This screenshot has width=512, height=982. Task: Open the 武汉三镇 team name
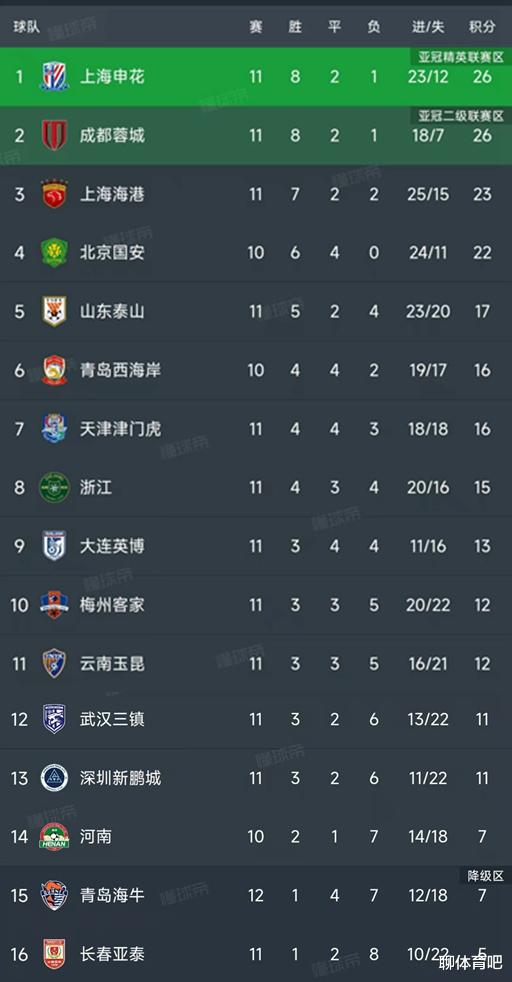[x=113, y=719]
